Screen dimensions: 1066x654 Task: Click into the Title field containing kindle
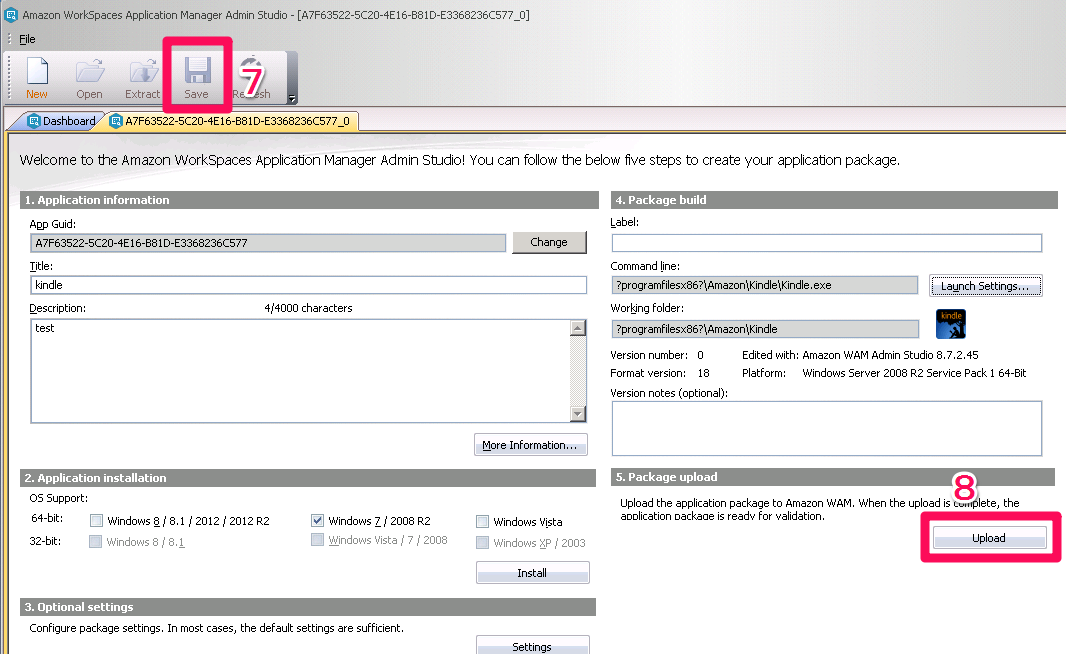point(308,285)
